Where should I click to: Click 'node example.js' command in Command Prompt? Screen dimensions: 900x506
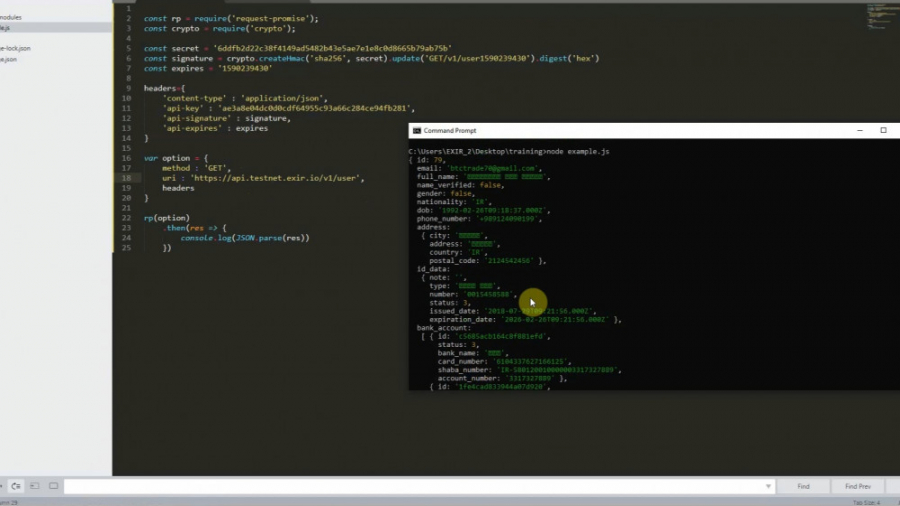[x=578, y=151]
